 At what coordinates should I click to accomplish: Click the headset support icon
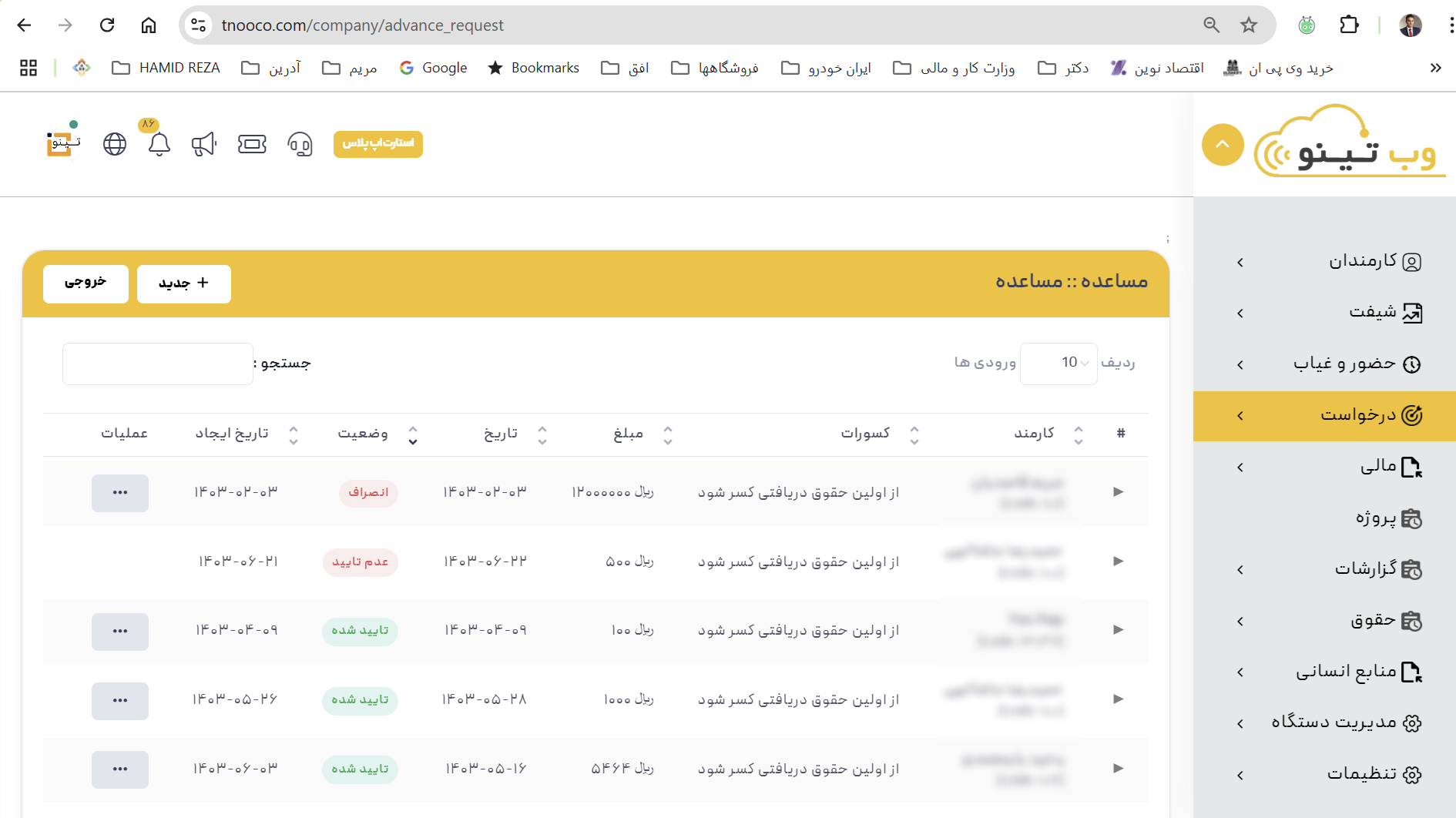300,144
